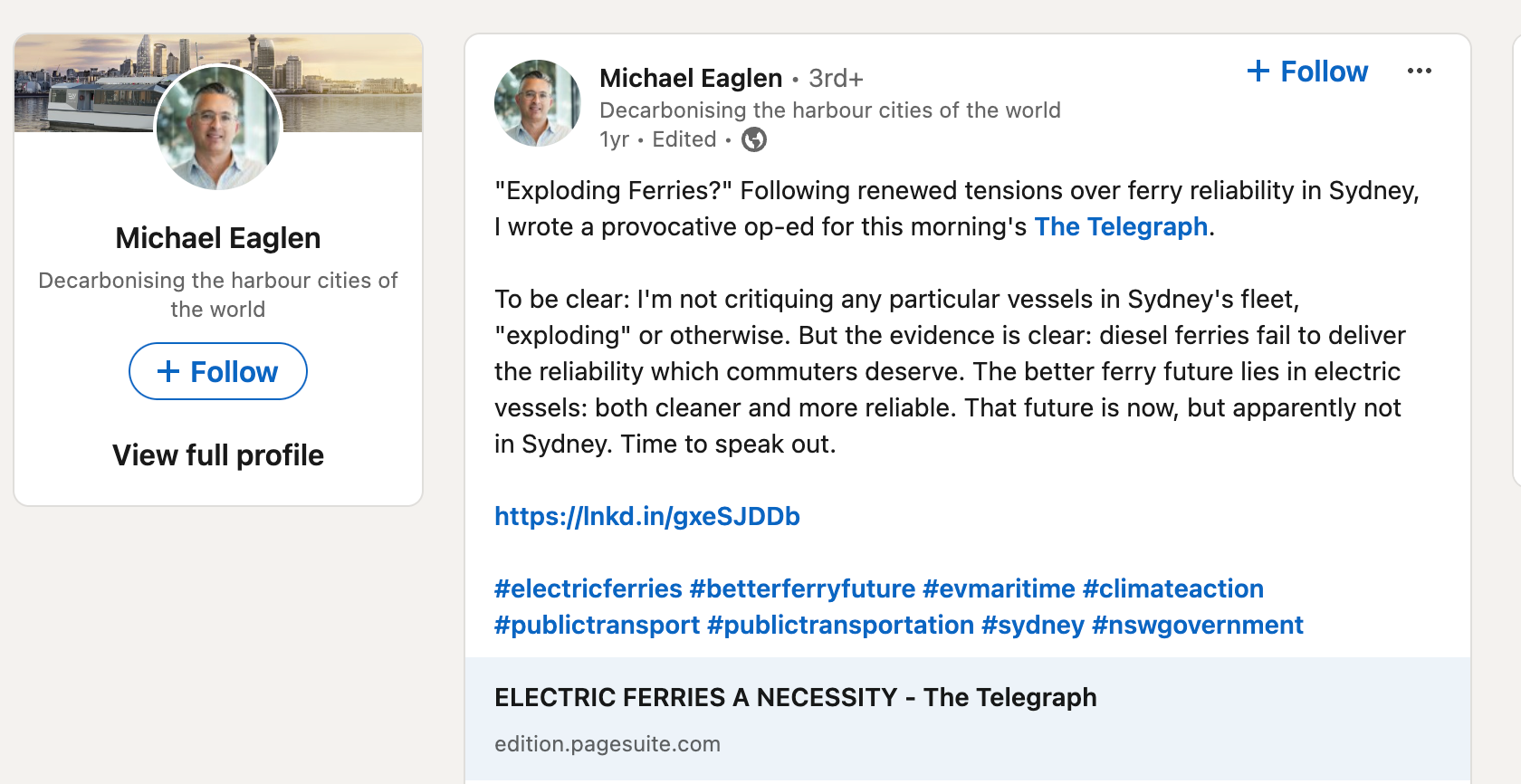Viewport: 1521px width, 784px height.
Task: Click the #climateaction hashtag
Action: 1172,588
